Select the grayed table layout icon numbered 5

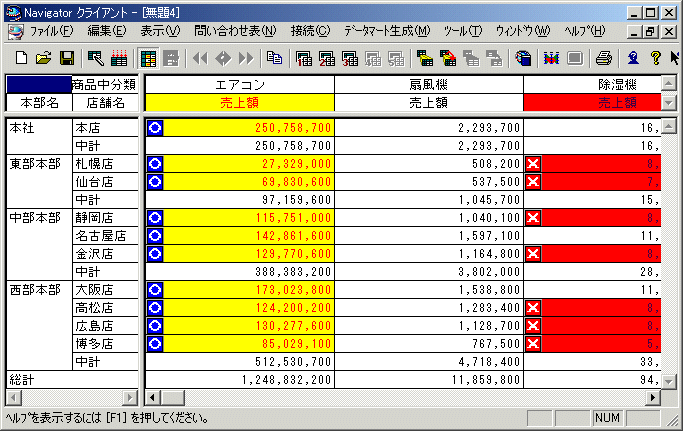(396, 58)
